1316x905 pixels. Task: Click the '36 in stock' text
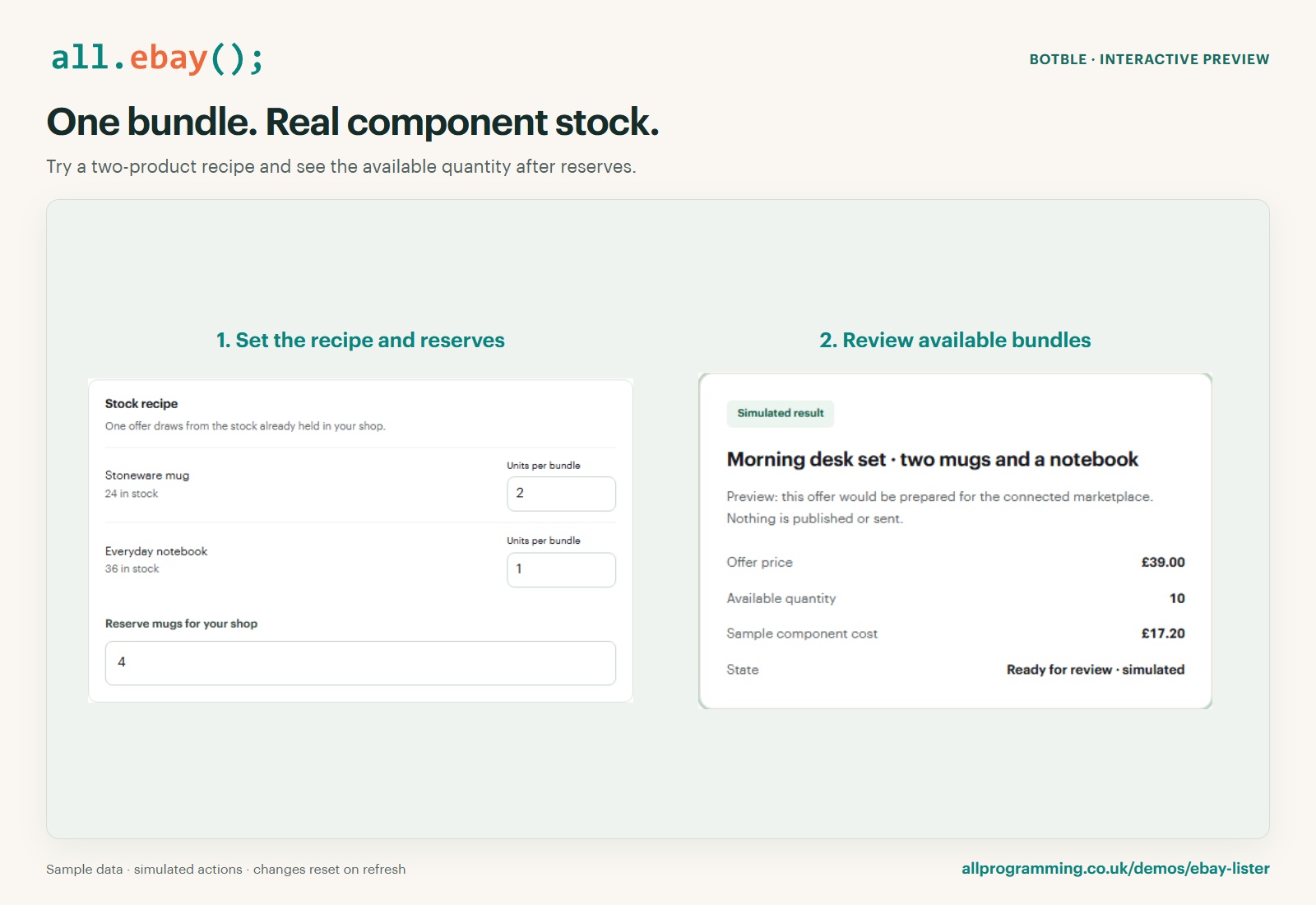click(x=132, y=569)
